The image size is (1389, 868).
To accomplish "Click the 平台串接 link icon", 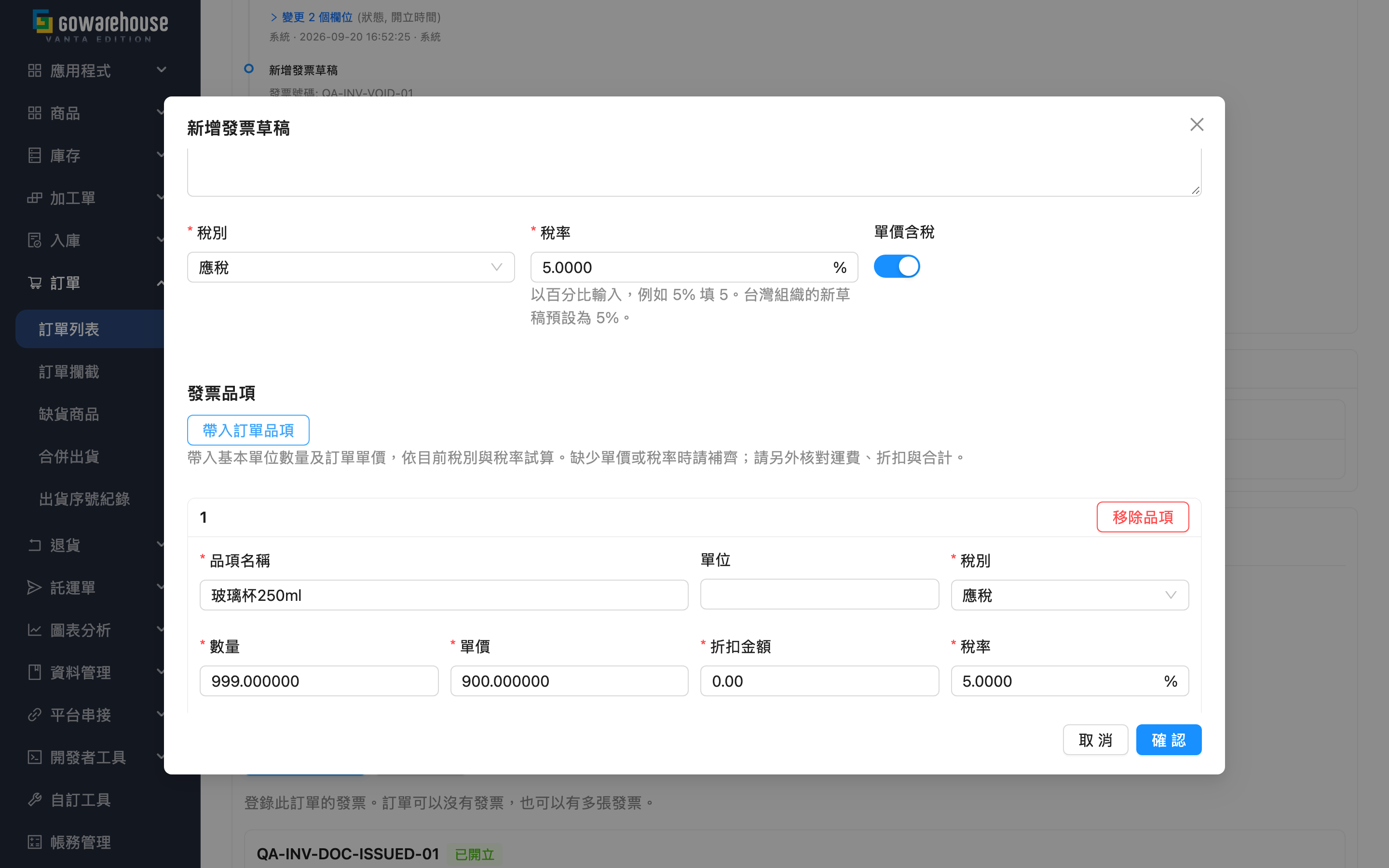I will [x=34, y=715].
